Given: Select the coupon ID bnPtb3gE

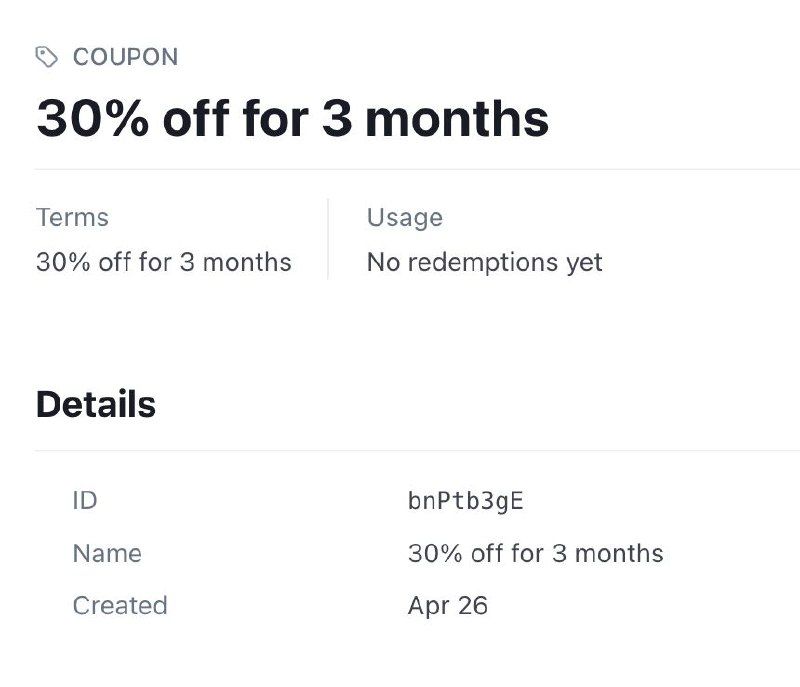Looking at the screenshot, I should tap(465, 501).
